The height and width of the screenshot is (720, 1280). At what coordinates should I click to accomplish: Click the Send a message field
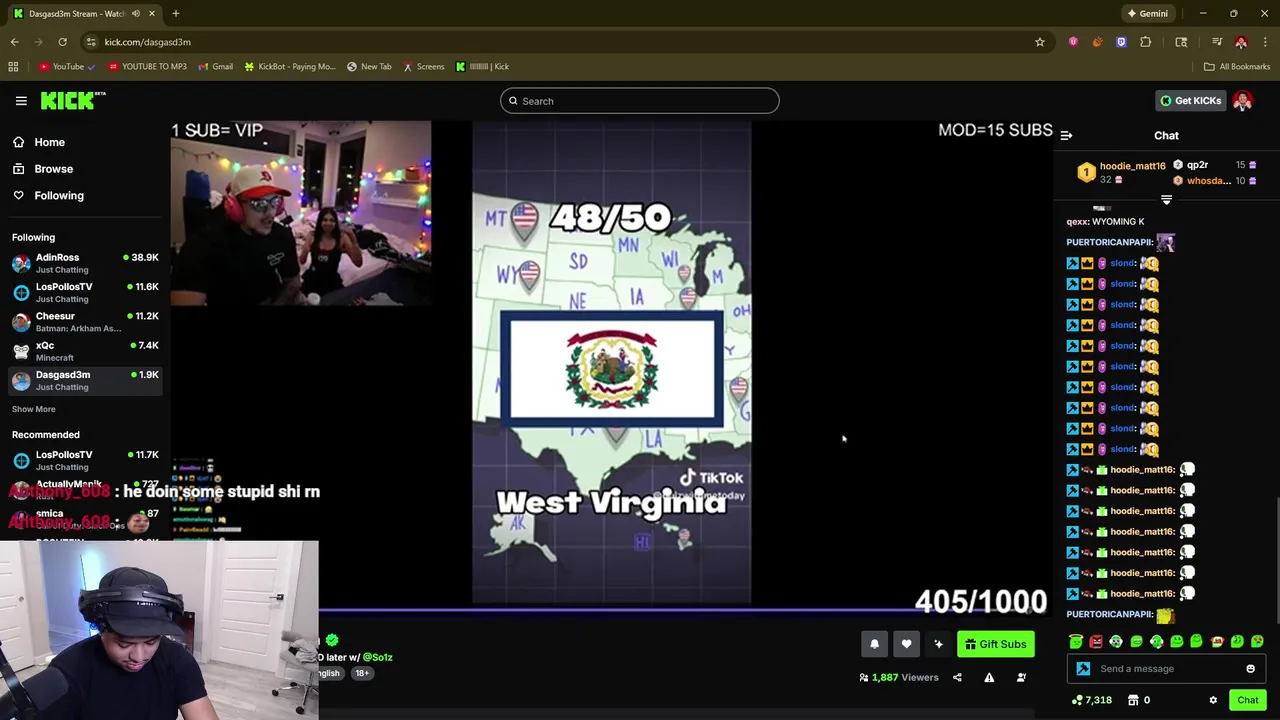(x=1167, y=669)
